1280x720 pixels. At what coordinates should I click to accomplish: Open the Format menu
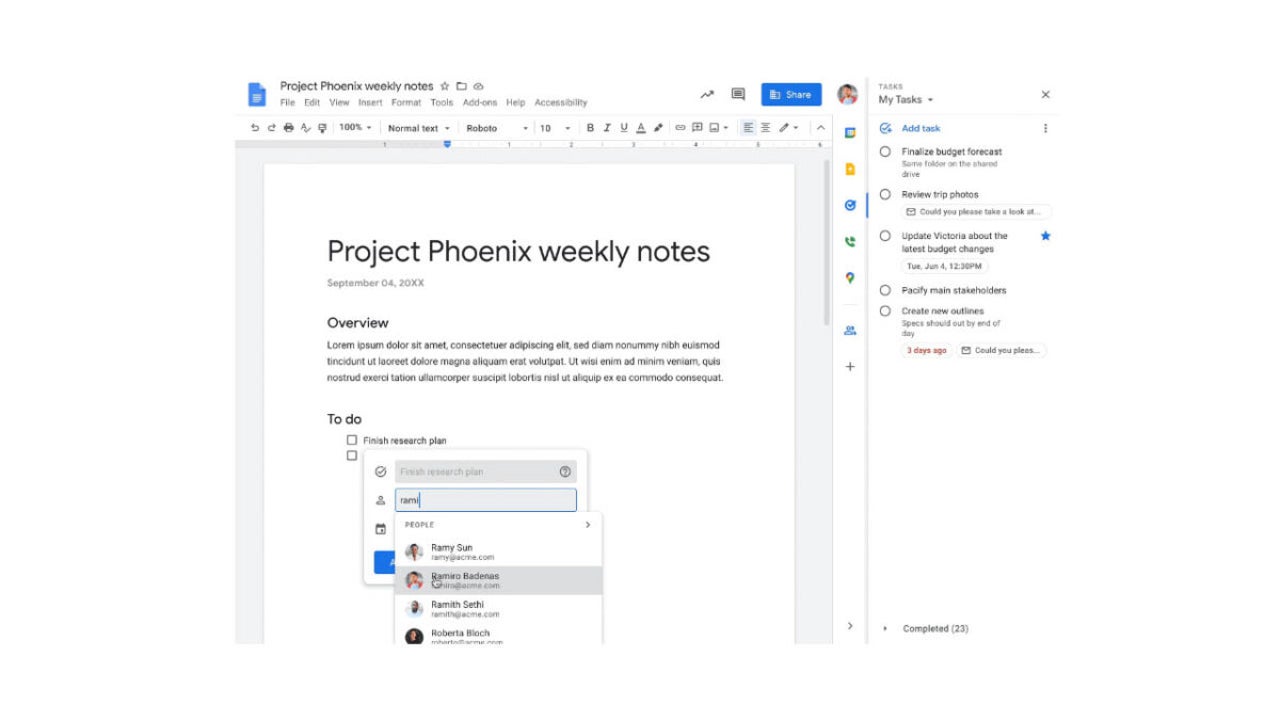tap(406, 102)
